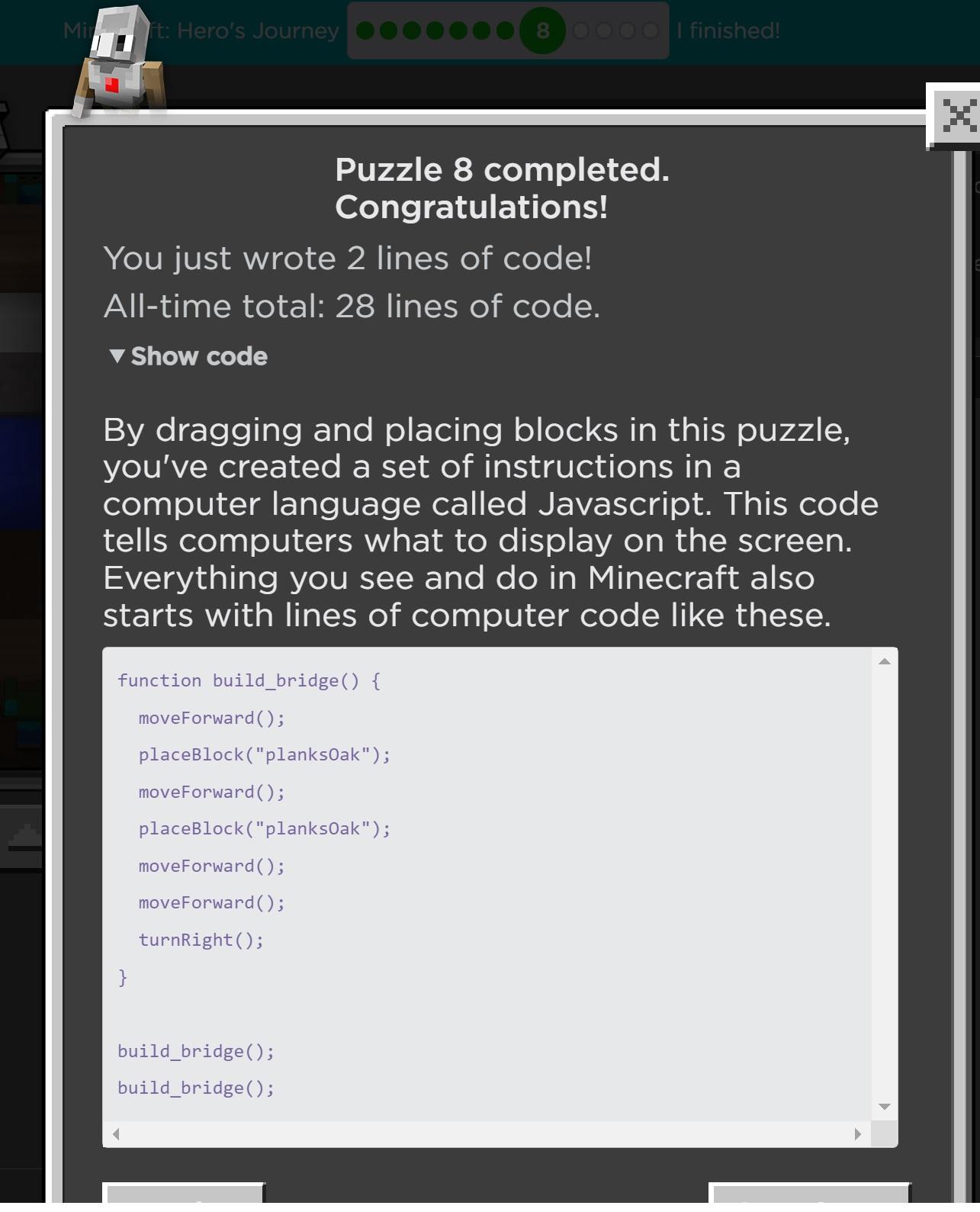This screenshot has width=980, height=1212.
Task: Go to the last puzzle progress dot
Action: [651, 31]
